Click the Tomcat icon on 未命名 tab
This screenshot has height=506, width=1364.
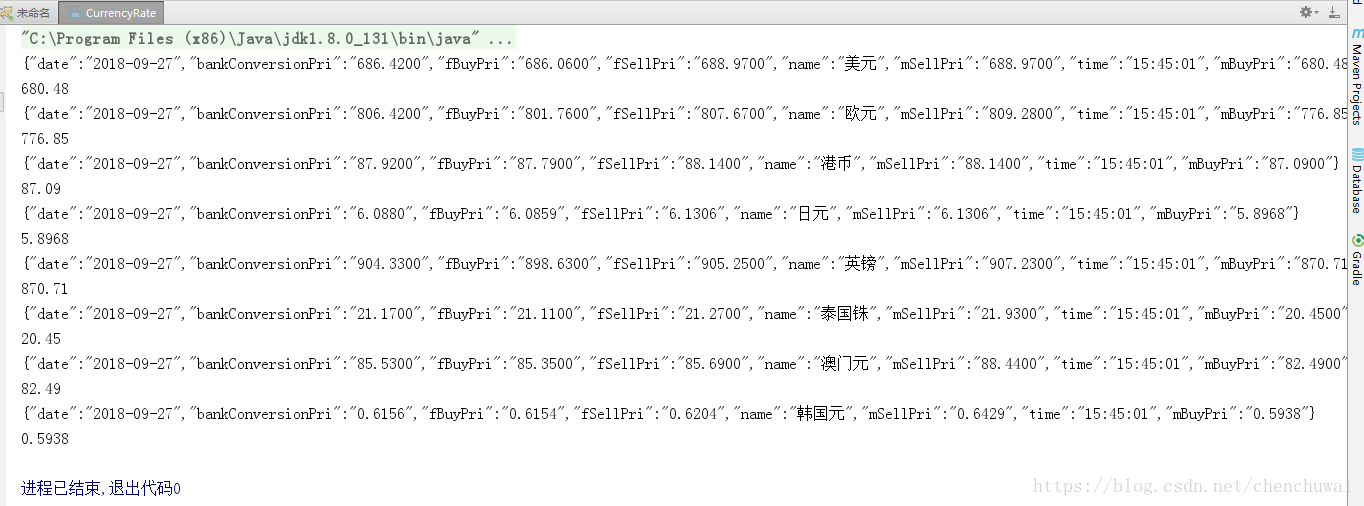coord(7,12)
